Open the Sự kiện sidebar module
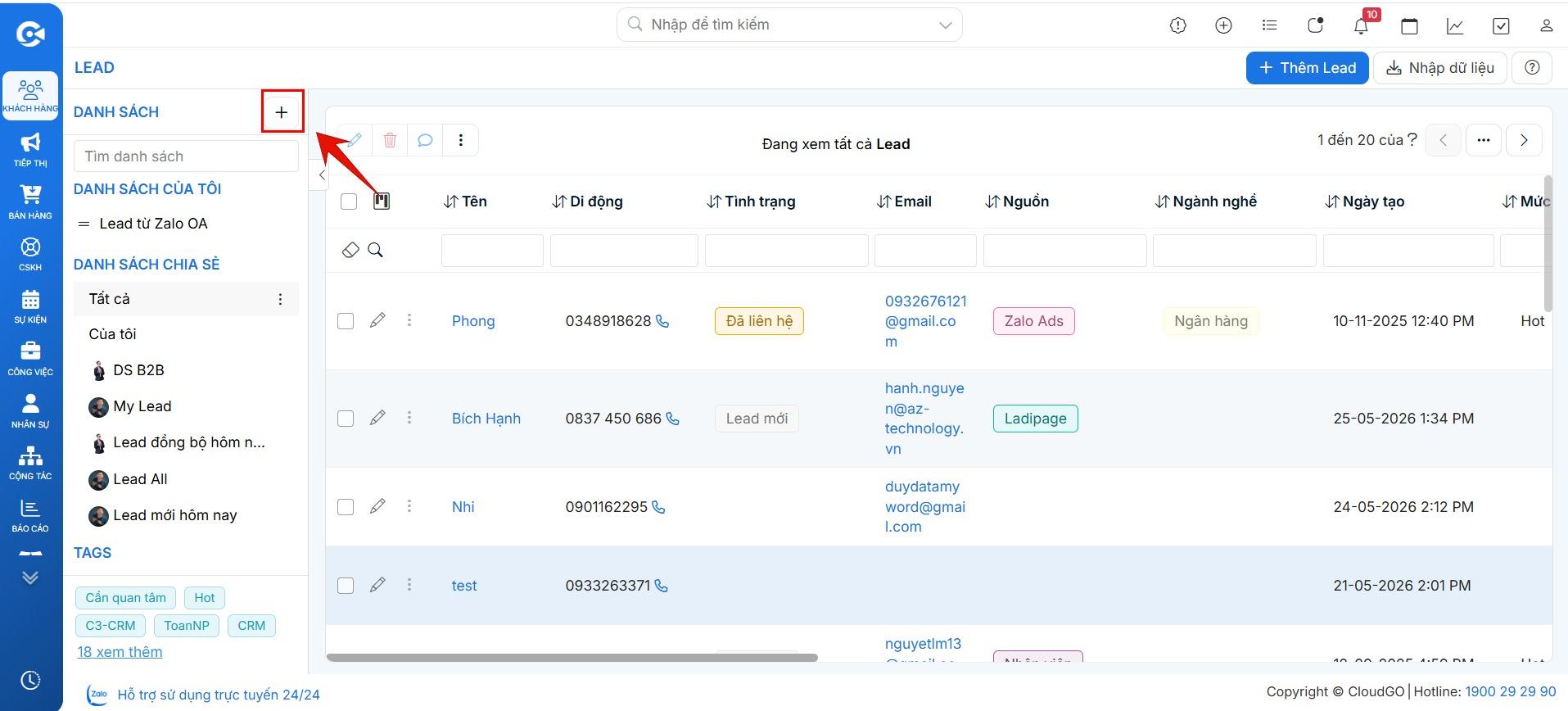Viewport: 1568px width, 711px height. coord(30,306)
